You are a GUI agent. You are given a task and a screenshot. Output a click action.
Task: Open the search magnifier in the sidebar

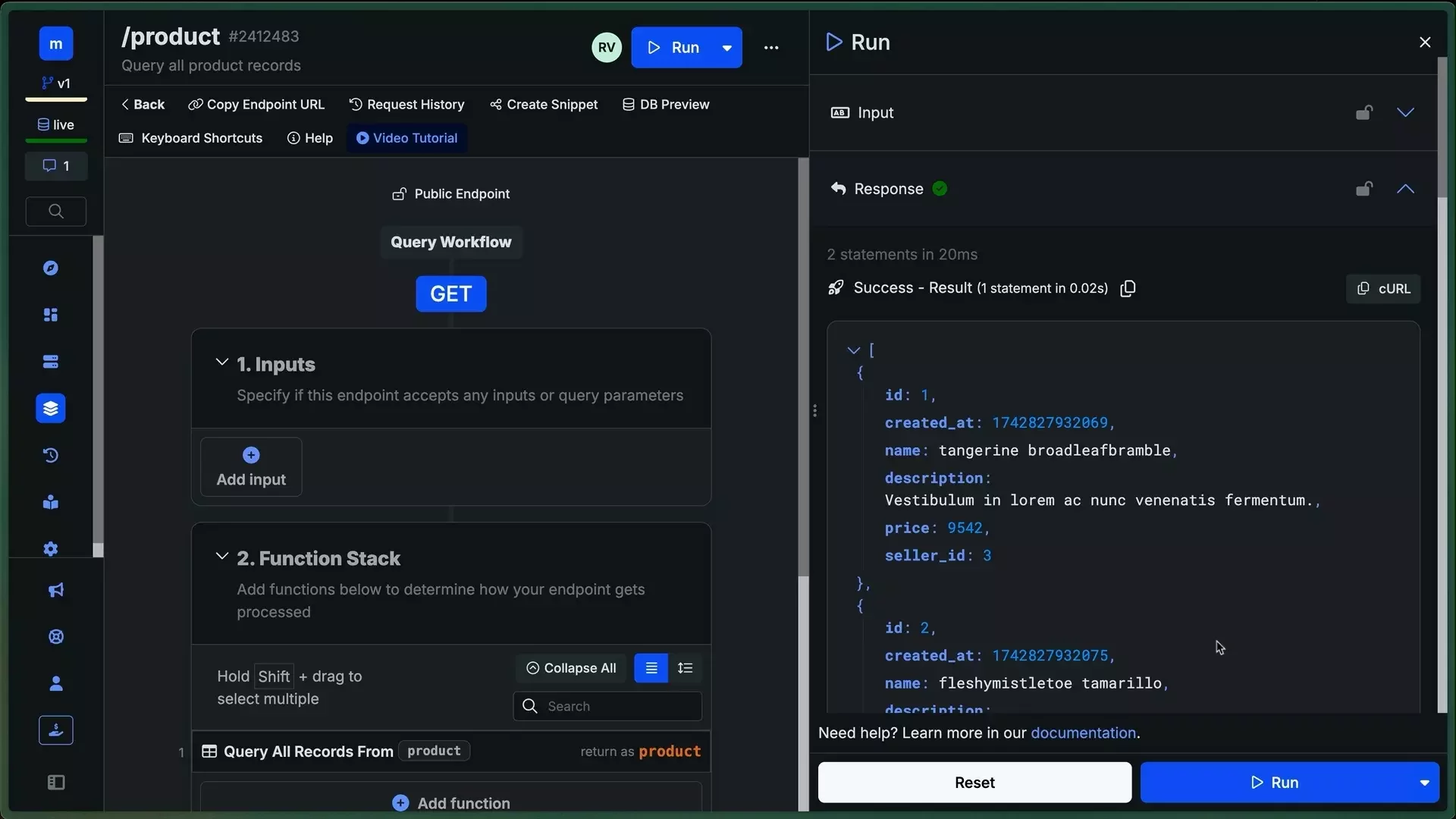point(55,211)
